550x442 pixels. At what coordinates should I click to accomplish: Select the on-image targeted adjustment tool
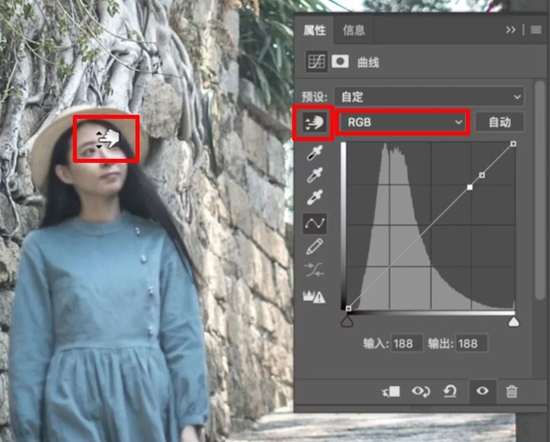coord(314,123)
